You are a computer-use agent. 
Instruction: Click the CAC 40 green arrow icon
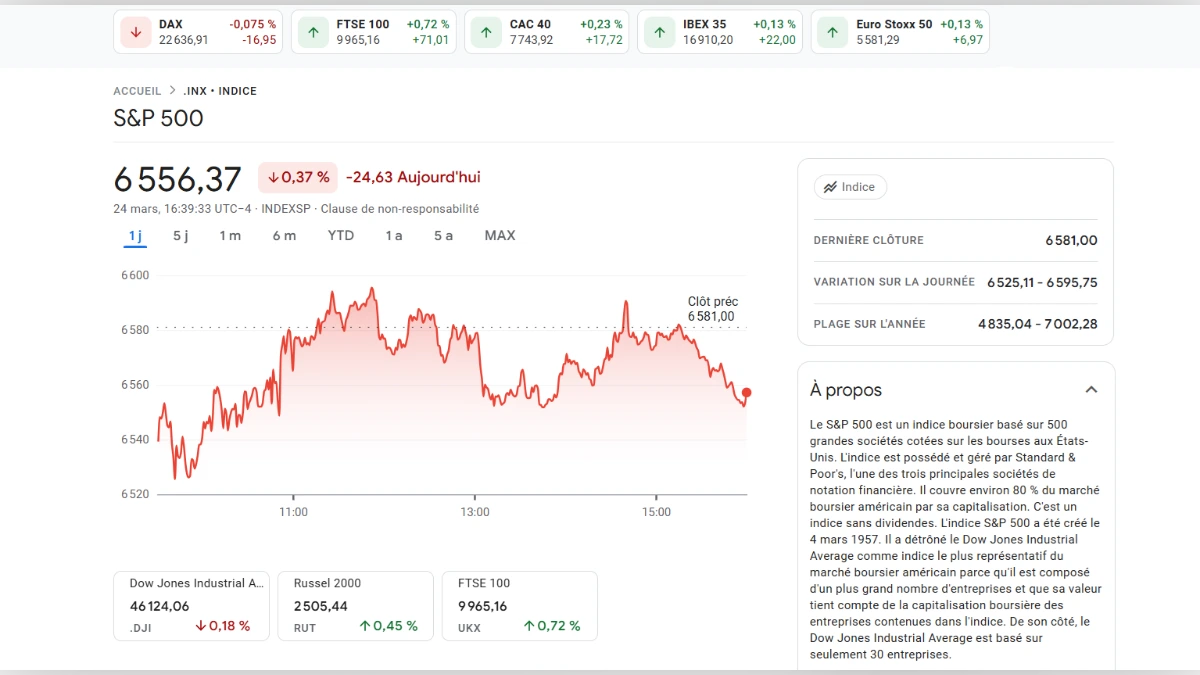485,31
